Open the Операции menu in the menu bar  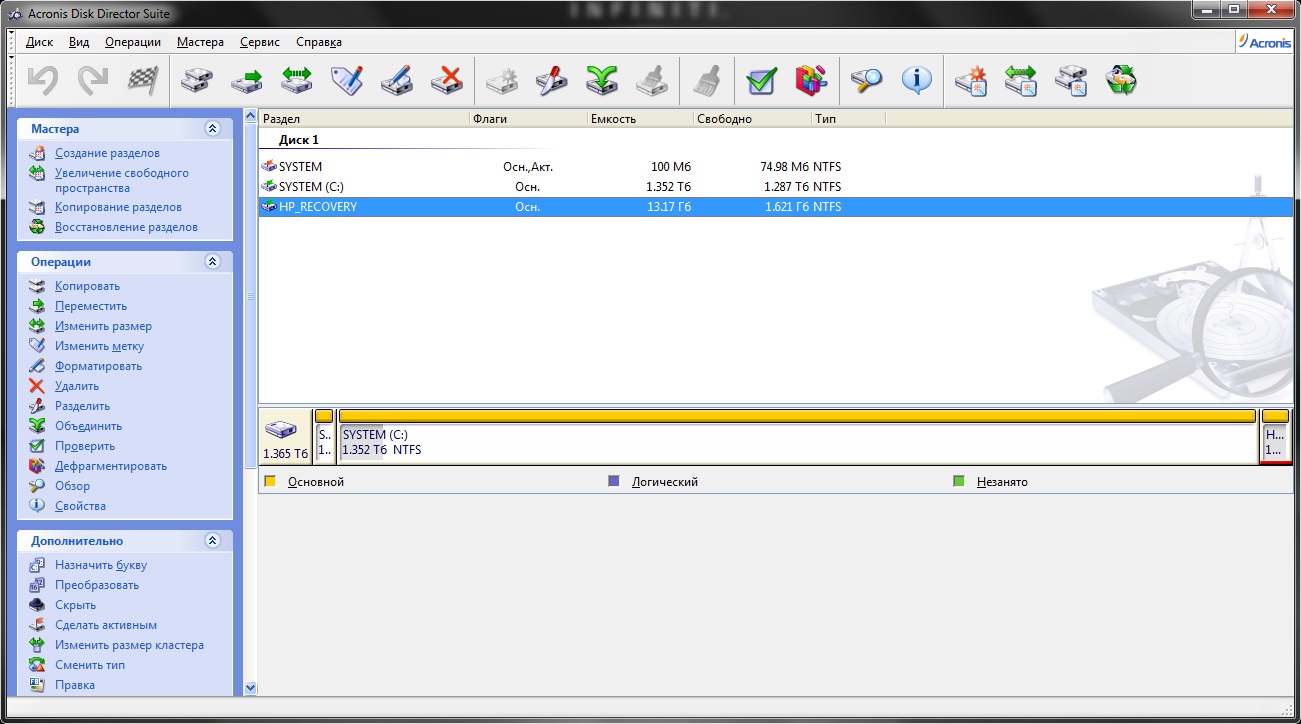[133, 42]
